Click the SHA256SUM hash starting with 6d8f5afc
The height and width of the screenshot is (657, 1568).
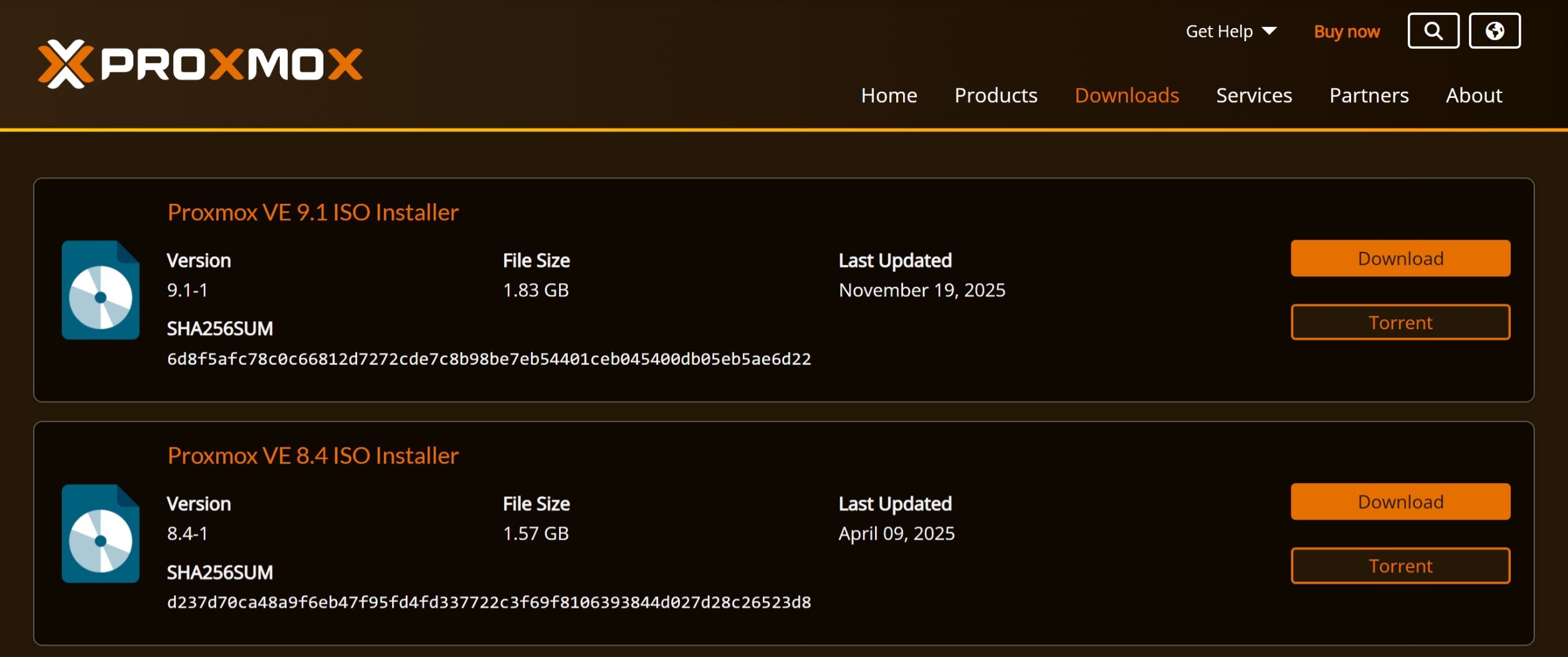coord(489,359)
